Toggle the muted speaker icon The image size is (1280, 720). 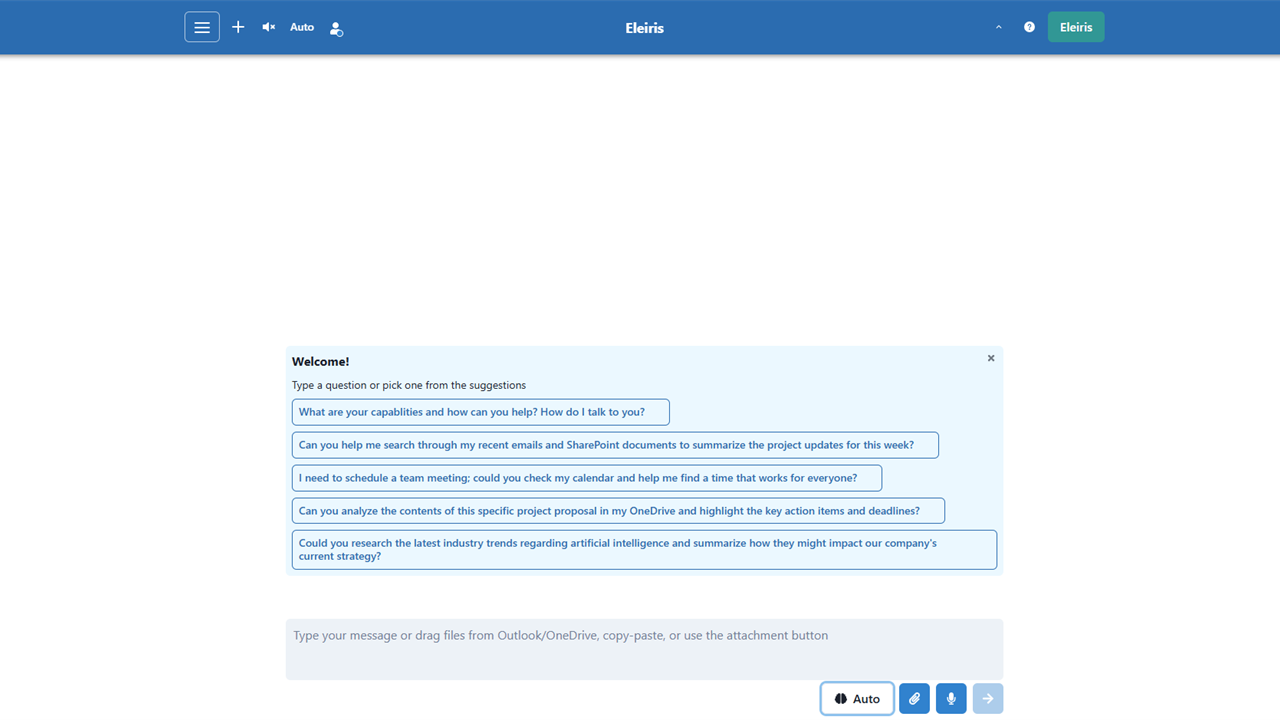click(x=269, y=27)
